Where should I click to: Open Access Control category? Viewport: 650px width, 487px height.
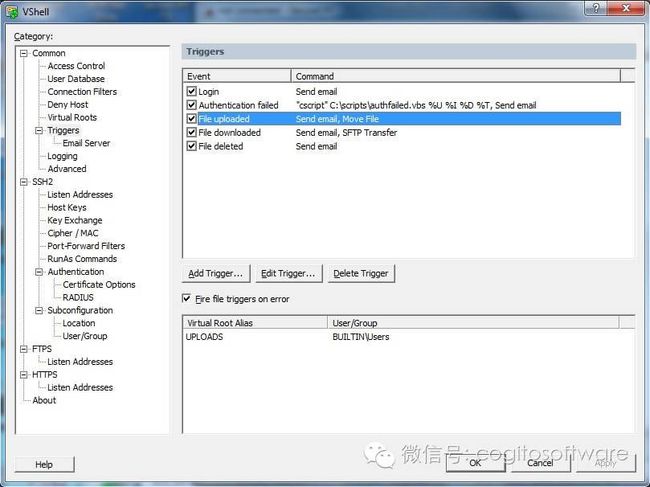coord(76,66)
